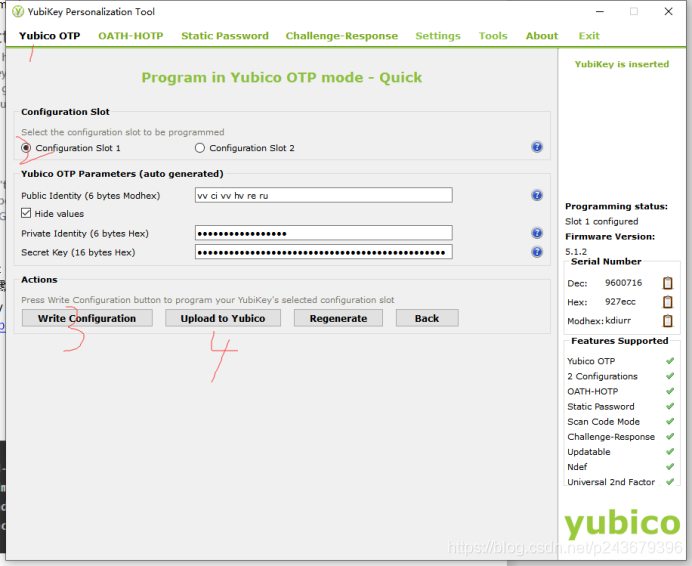Click the decimal serial value 9600716
Viewport: 692px width, 566px height.
623,283
